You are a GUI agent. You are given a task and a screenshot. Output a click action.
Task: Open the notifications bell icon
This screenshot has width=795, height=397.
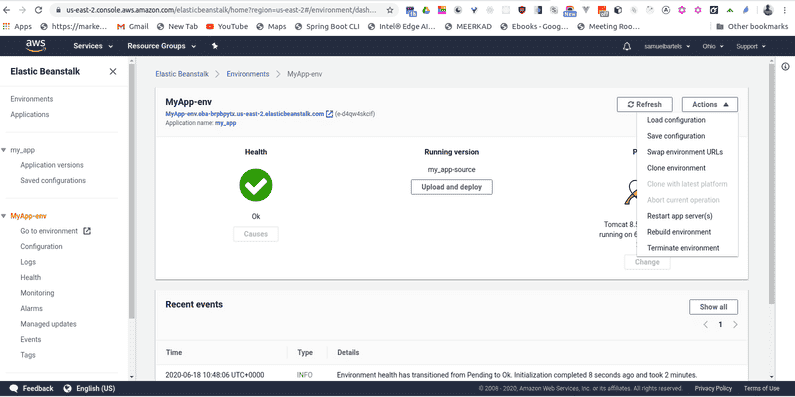click(627, 47)
